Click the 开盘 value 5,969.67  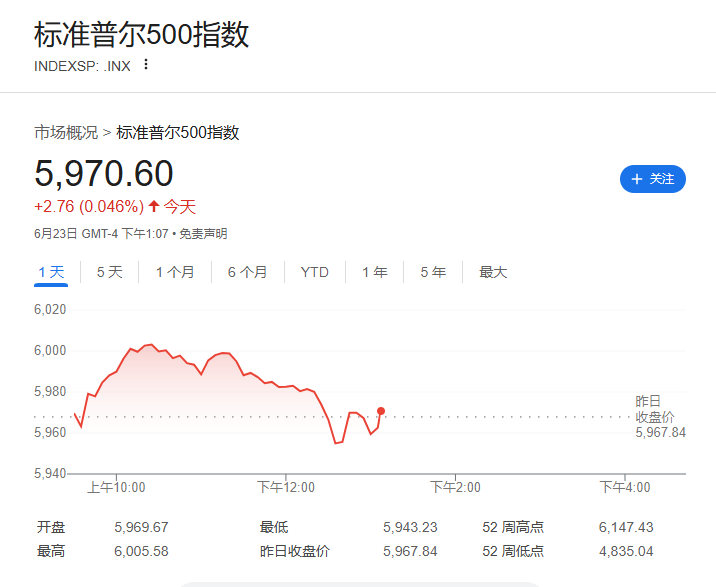point(141,528)
